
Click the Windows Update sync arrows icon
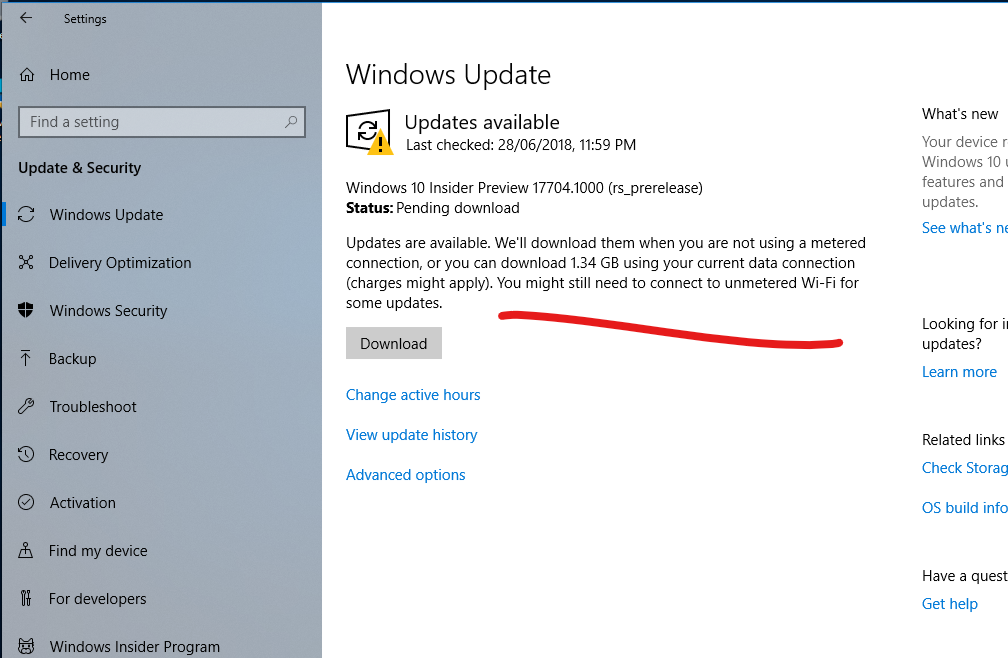coord(26,214)
